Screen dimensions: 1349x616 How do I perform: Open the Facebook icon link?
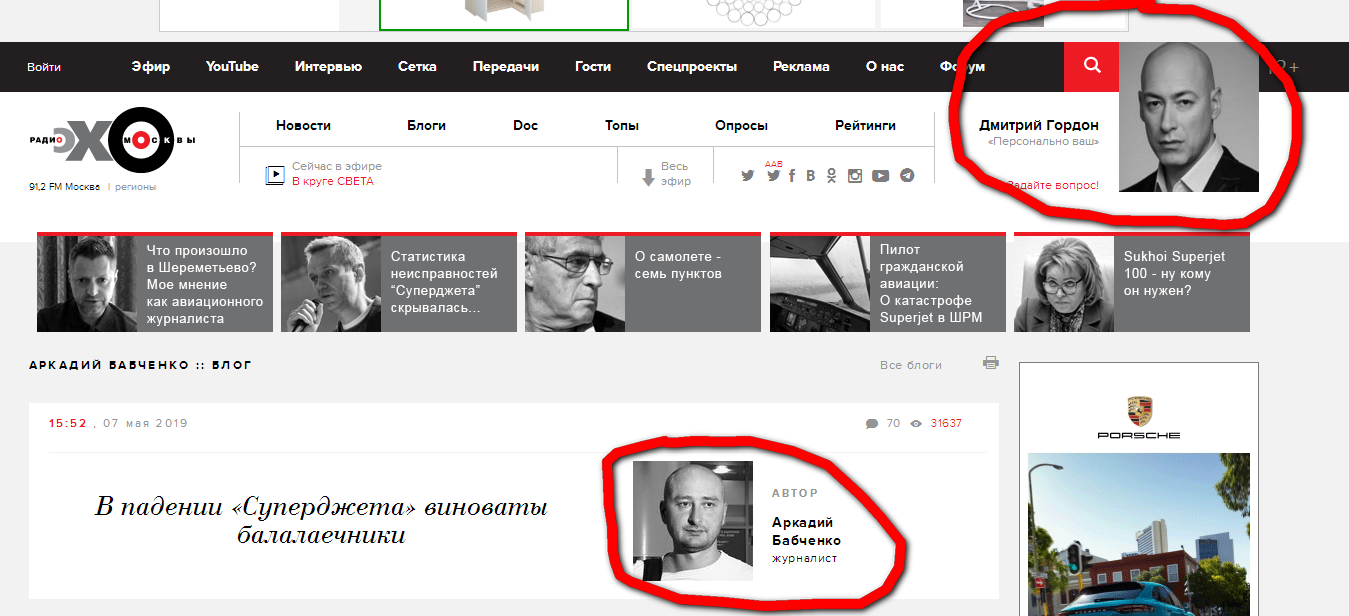(x=792, y=176)
